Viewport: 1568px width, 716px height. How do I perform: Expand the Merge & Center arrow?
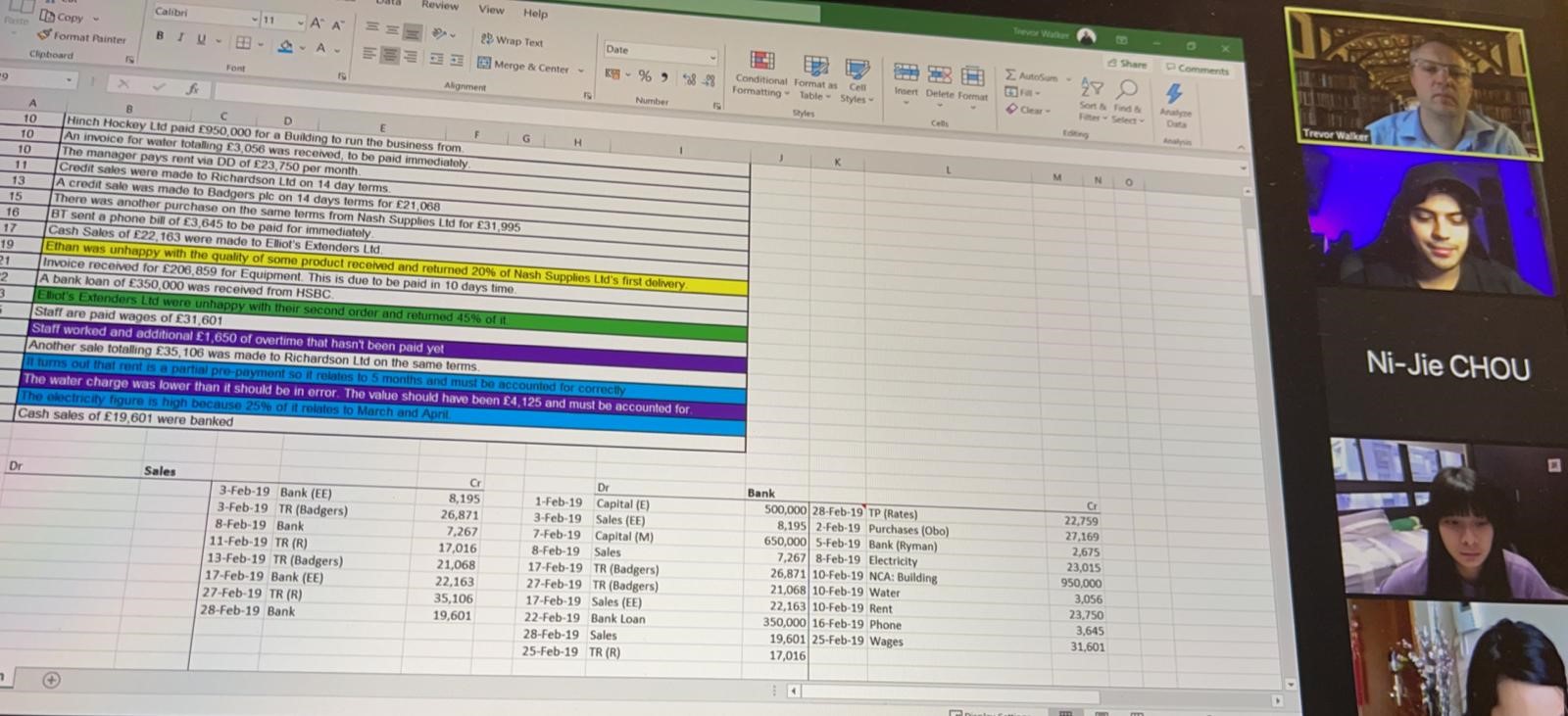pos(580,71)
